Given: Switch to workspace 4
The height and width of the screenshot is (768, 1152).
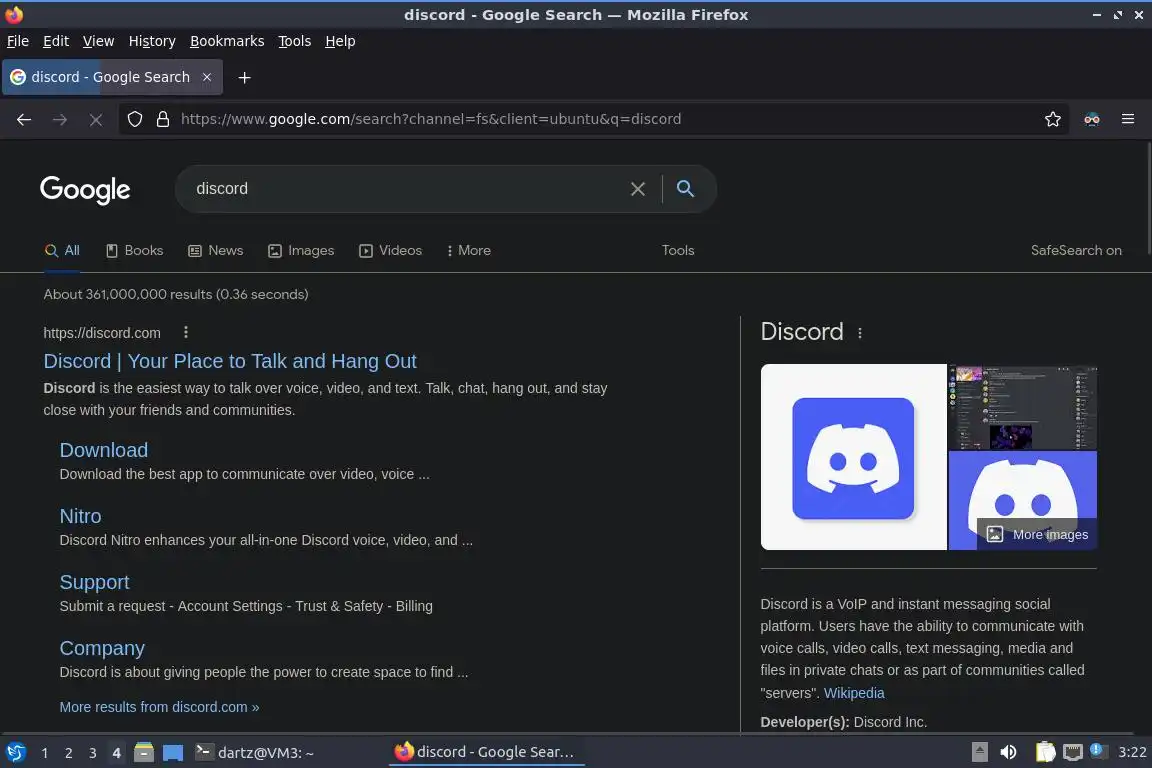Looking at the screenshot, I should tap(116, 753).
